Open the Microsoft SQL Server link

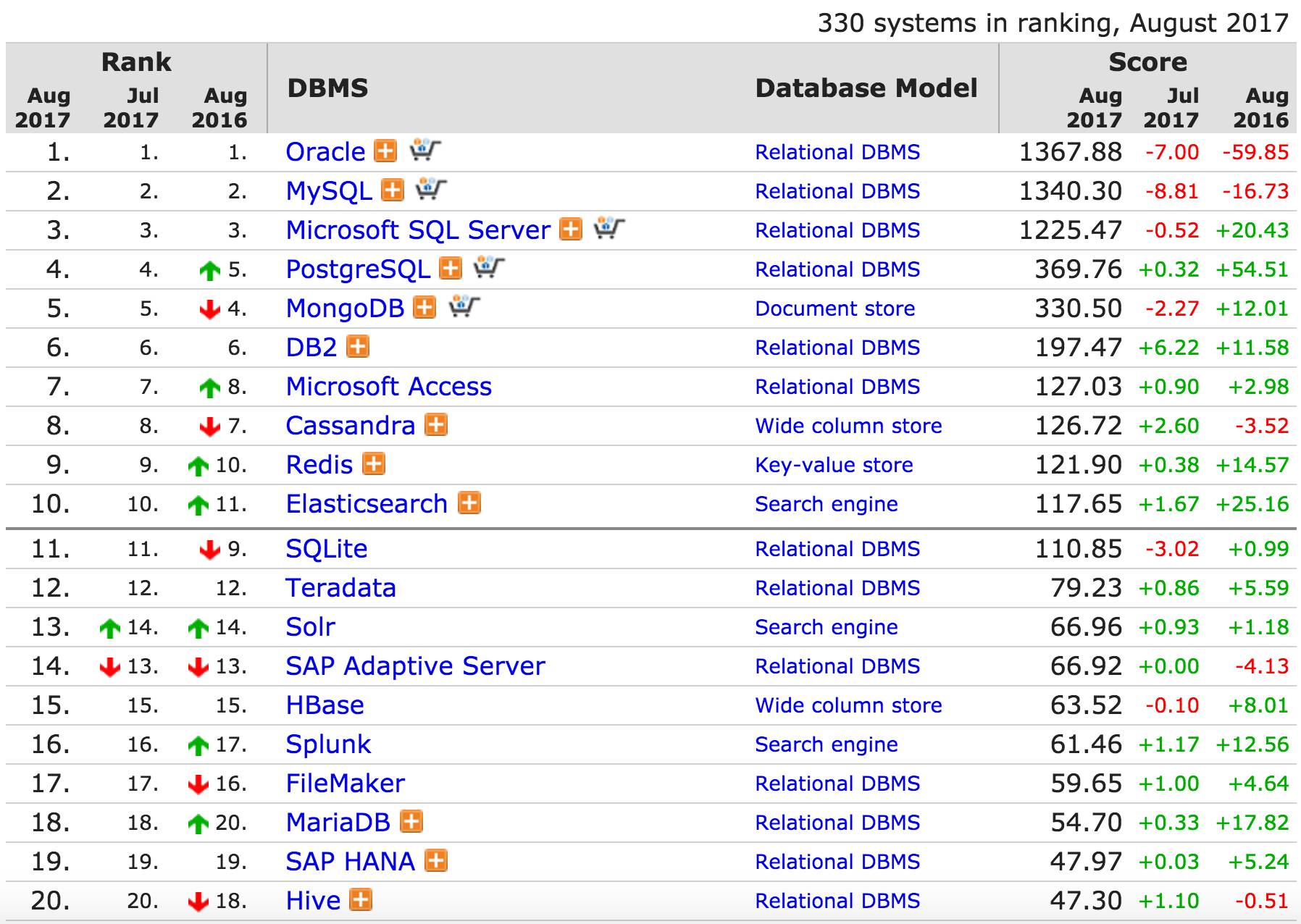click(418, 230)
